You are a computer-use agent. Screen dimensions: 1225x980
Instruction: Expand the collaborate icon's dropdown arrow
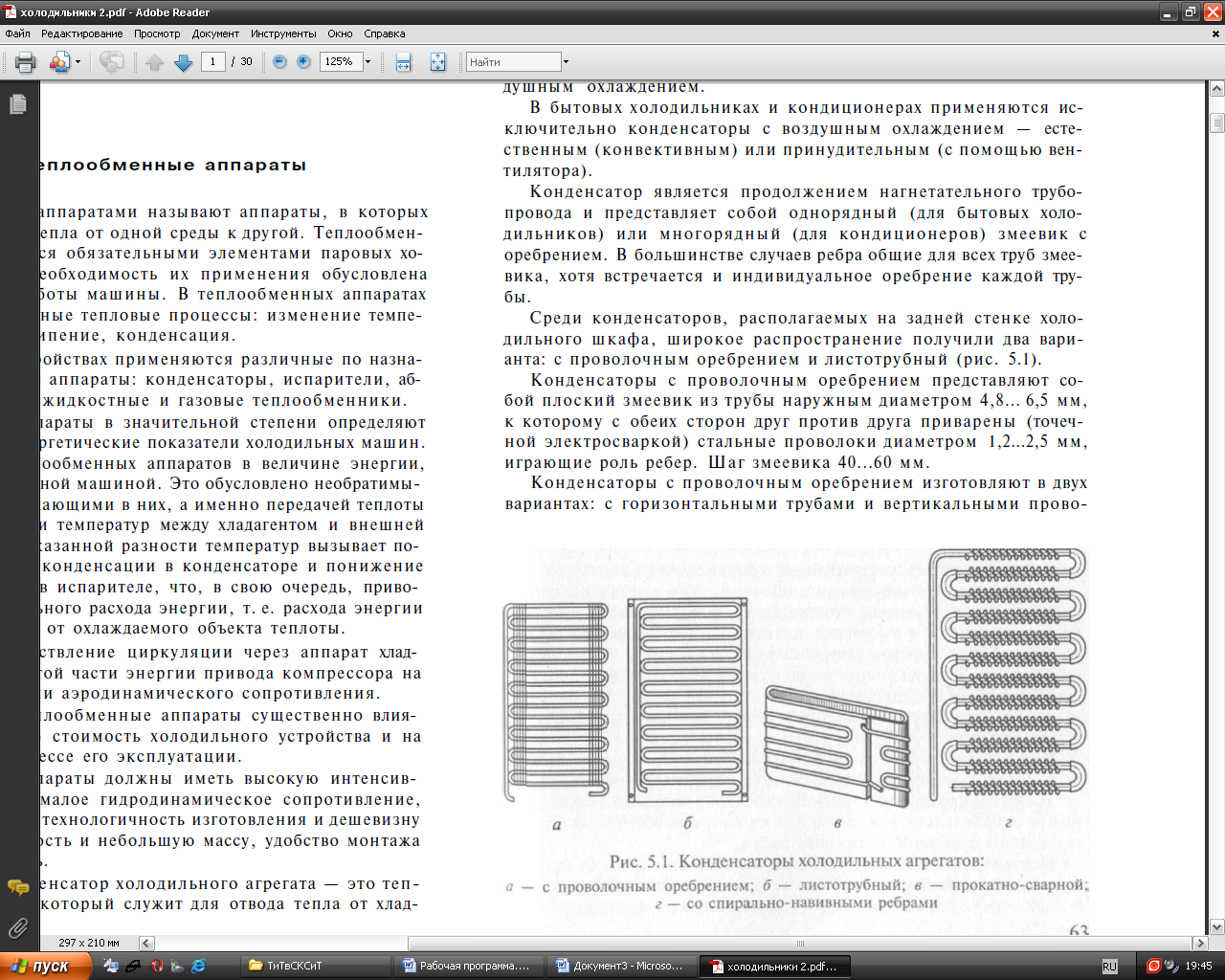pyautogui.click(x=78, y=62)
